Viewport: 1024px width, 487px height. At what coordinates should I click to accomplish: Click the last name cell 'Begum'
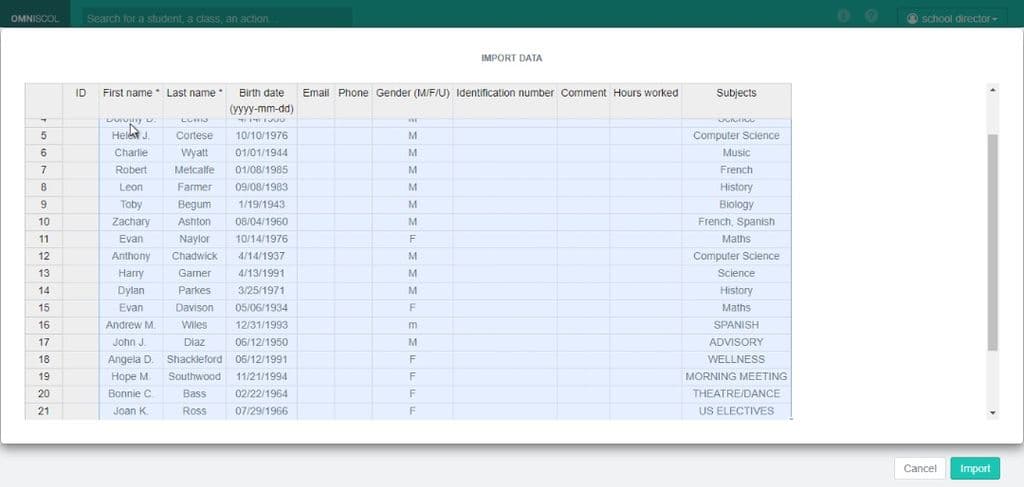(x=194, y=204)
